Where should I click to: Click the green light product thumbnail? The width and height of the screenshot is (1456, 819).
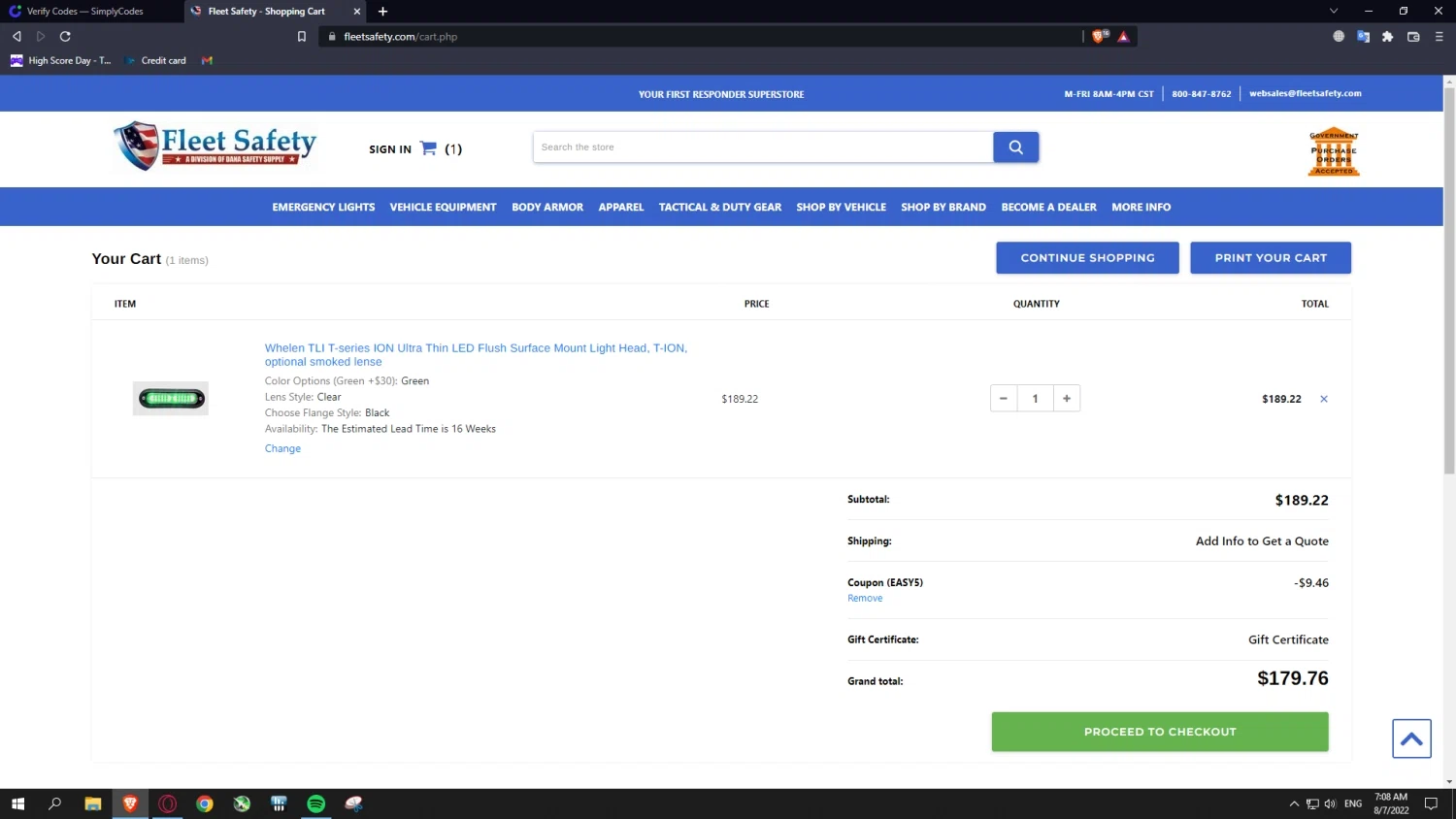click(x=171, y=398)
